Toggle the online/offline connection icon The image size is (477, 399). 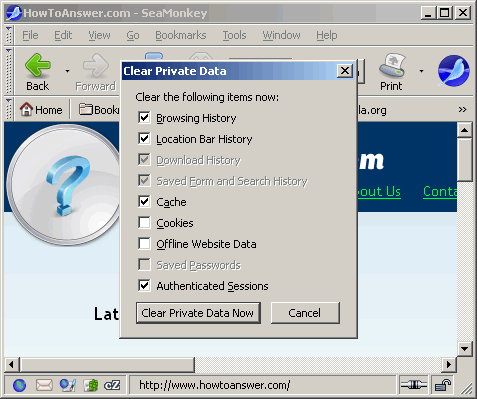413,385
